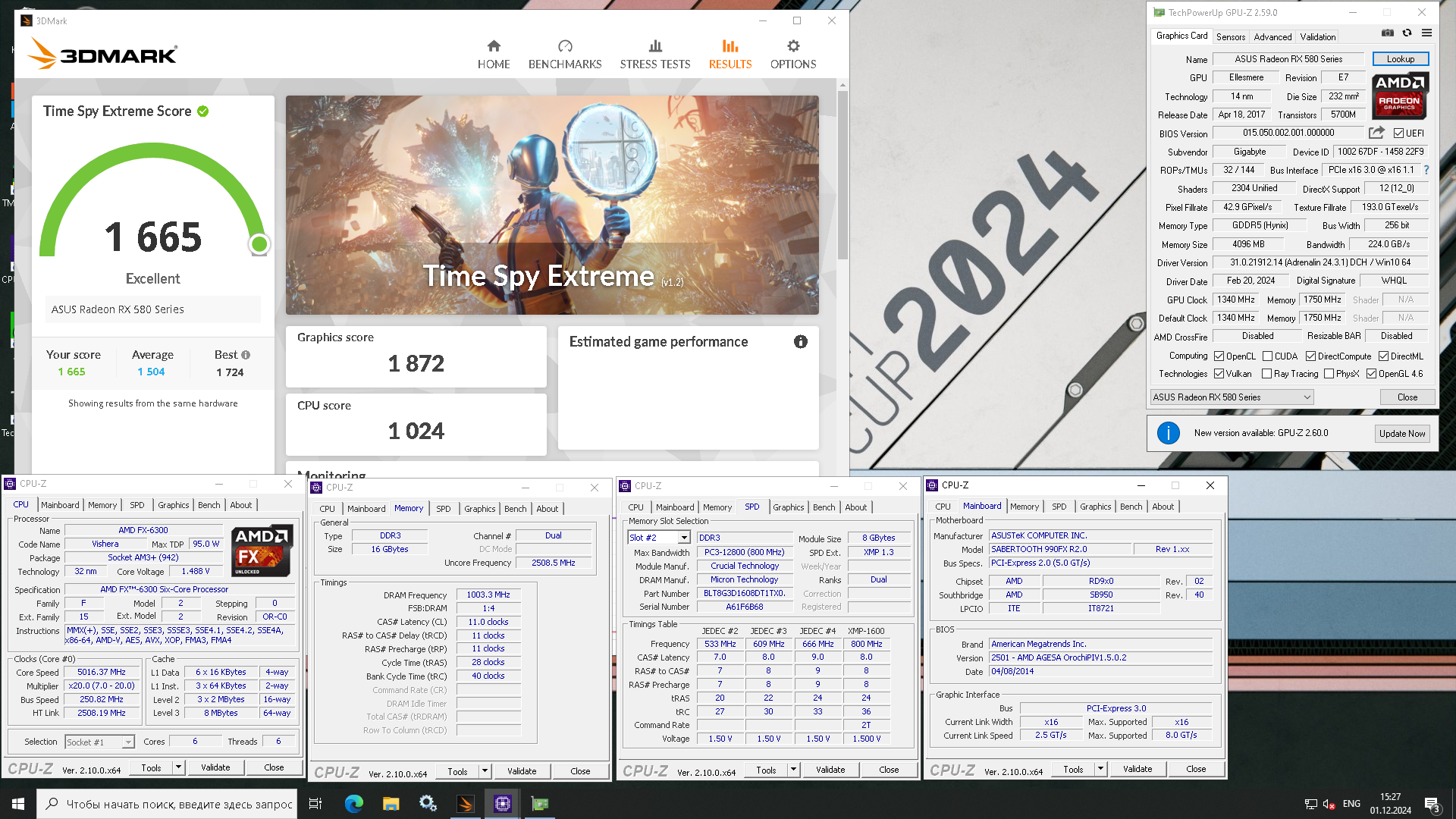Open the Slot #2 memory slot dropdown
Screen dimensions: 1456x819
pos(659,538)
